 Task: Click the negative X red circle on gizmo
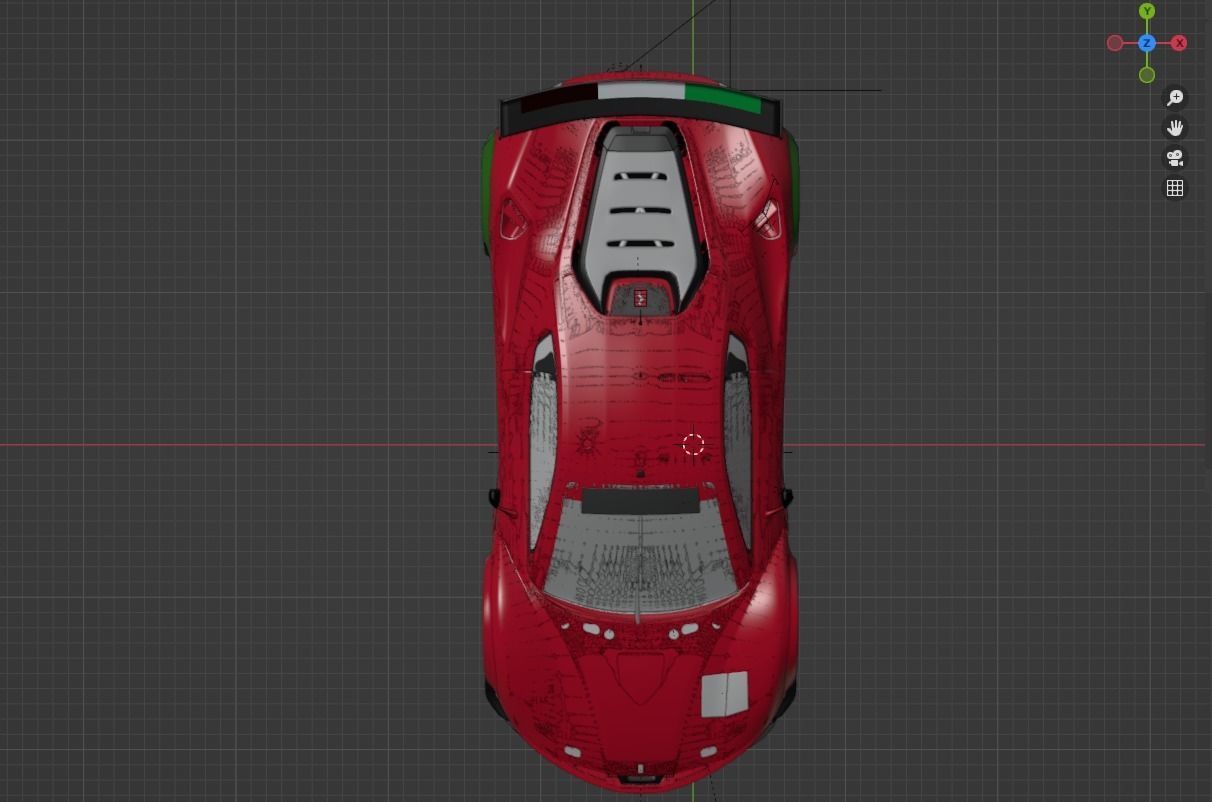[1115, 43]
